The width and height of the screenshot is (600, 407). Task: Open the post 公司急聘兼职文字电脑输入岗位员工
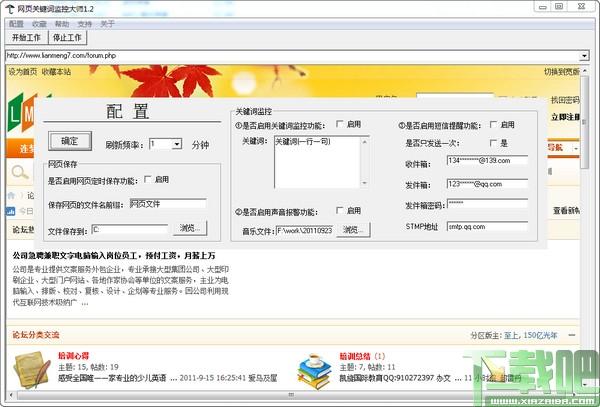coord(114,256)
